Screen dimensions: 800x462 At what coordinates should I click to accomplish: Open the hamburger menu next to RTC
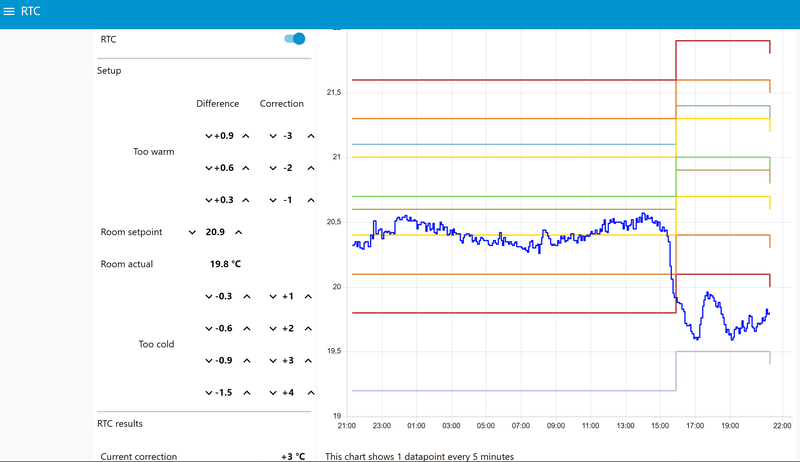click(x=9, y=11)
